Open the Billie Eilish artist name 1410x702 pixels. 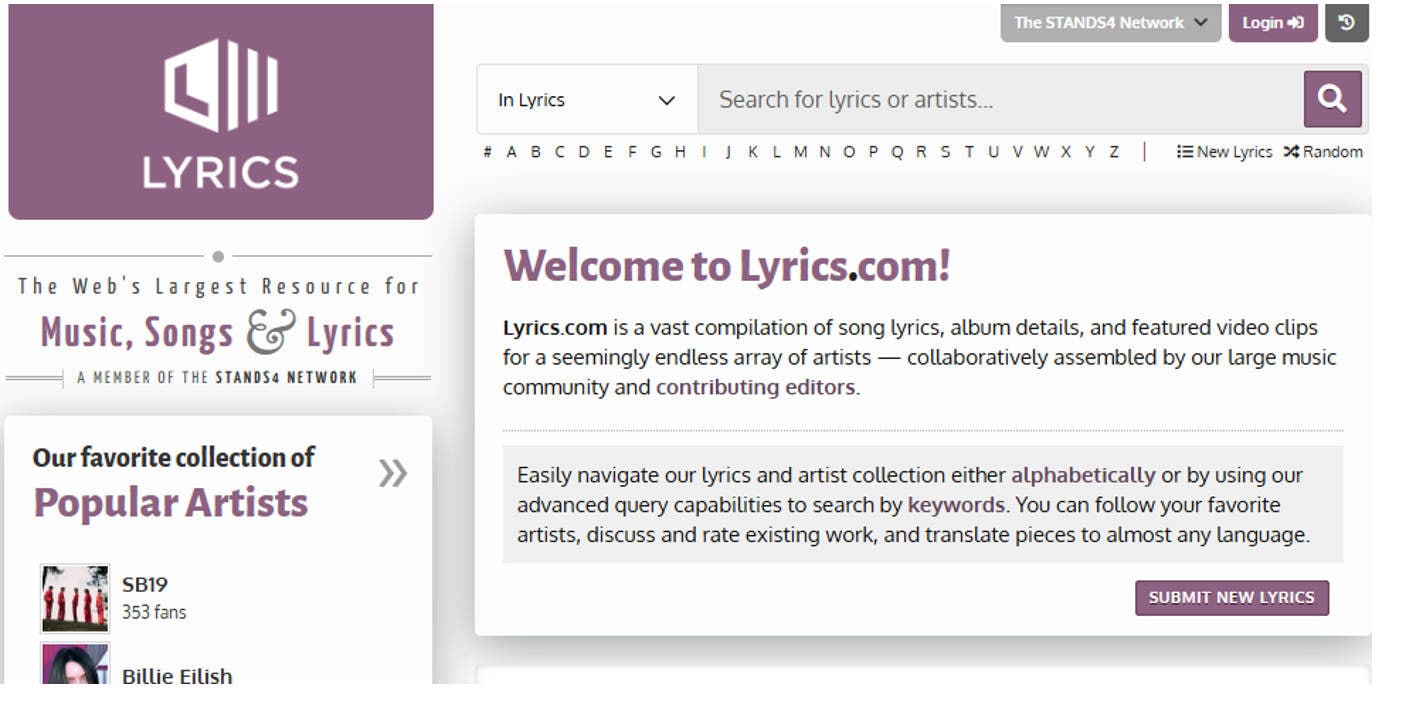[x=177, y=676]
